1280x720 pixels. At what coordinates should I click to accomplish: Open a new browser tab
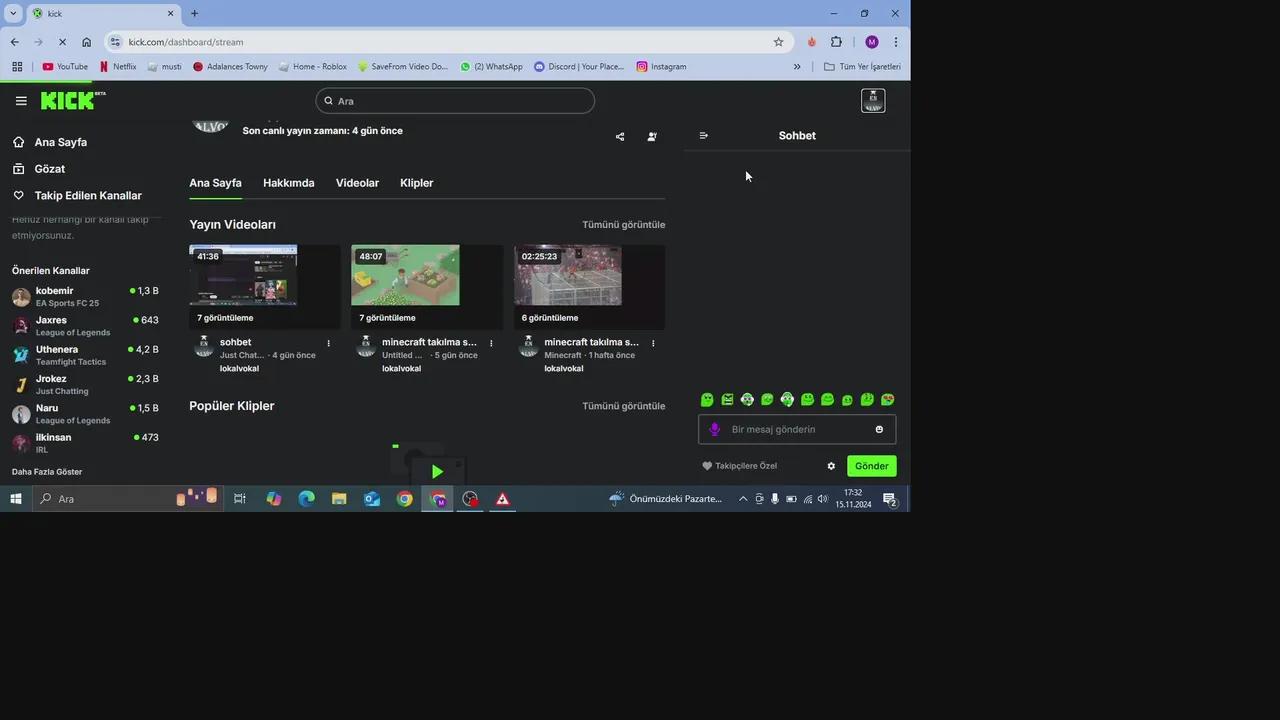point(194,13)
